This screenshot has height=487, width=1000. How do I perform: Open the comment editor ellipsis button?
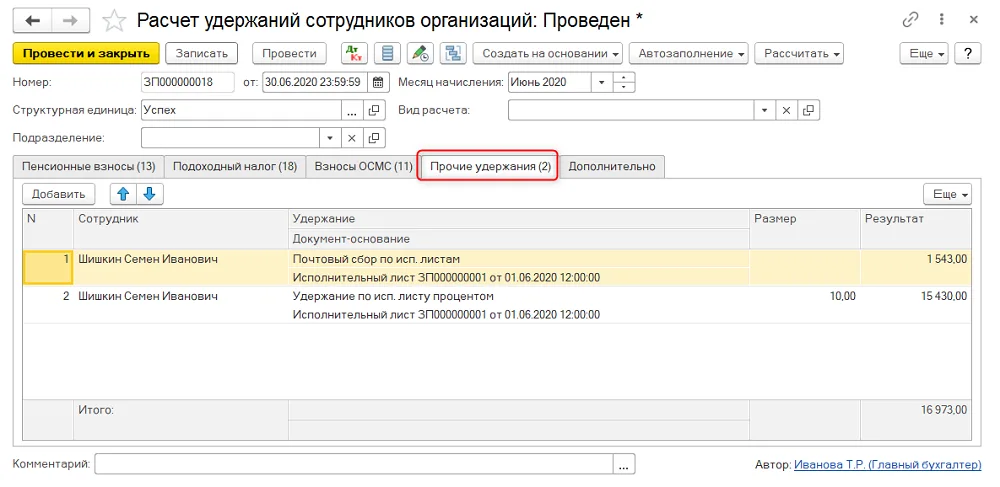(624, 464)
